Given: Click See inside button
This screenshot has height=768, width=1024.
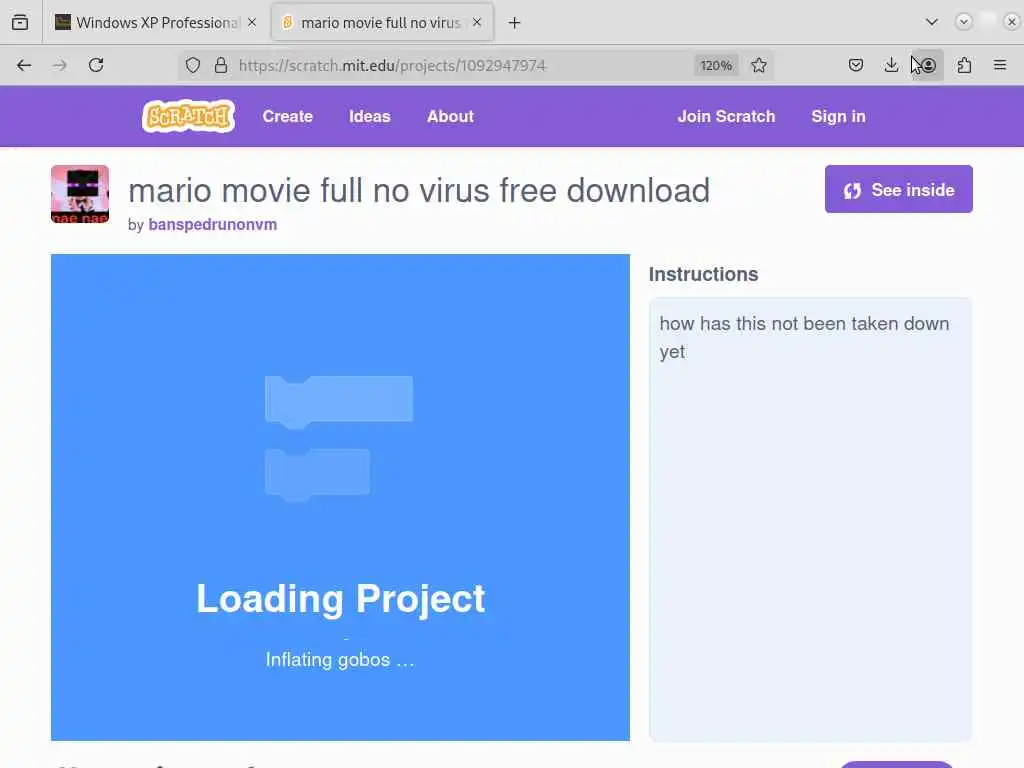Looking at the screenshot, I should pyautogui.click(x=899, y=189).
